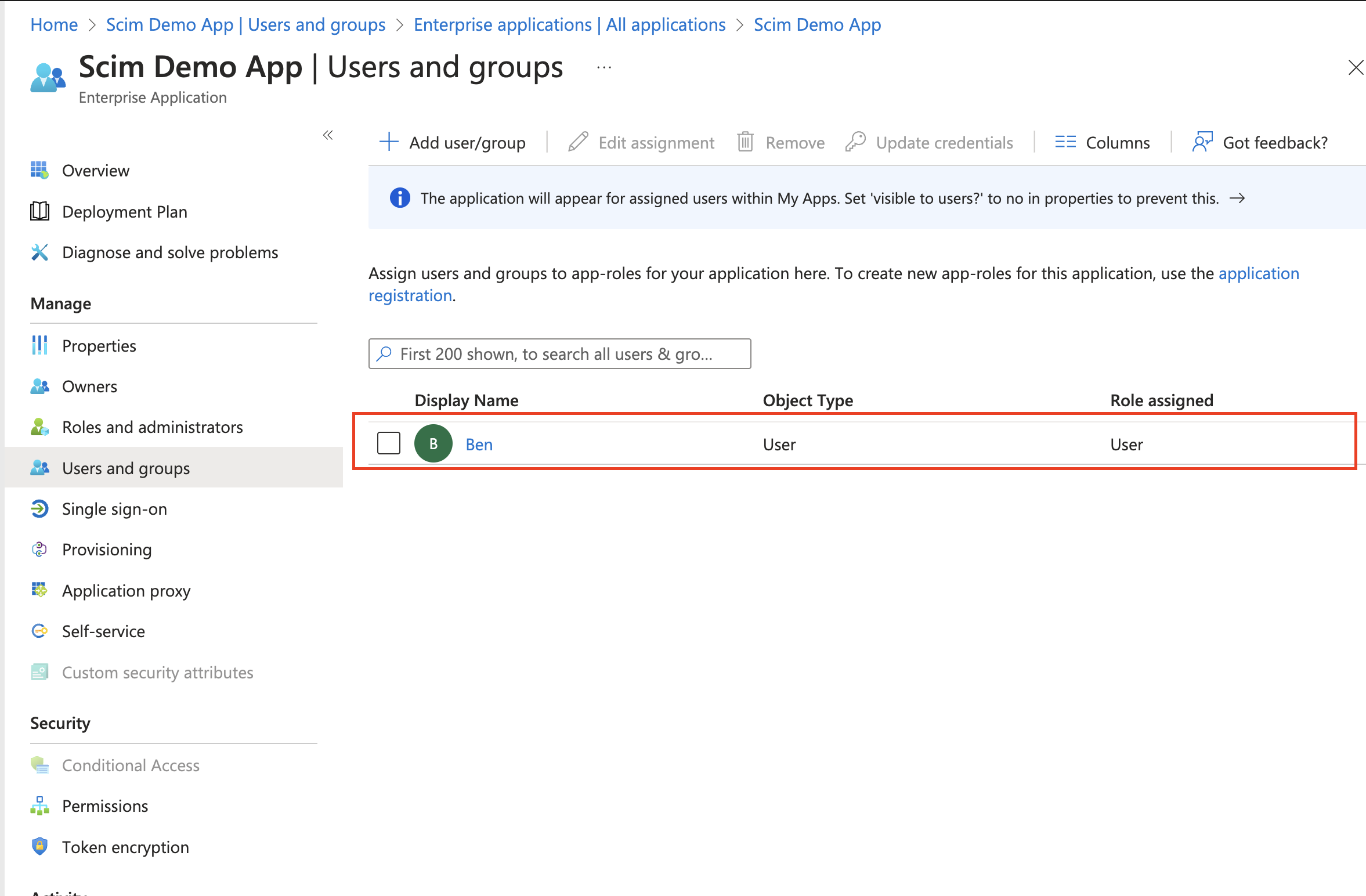Select the checkbox next to Ben
The image size is (1366, 896).
pos(388,443)
